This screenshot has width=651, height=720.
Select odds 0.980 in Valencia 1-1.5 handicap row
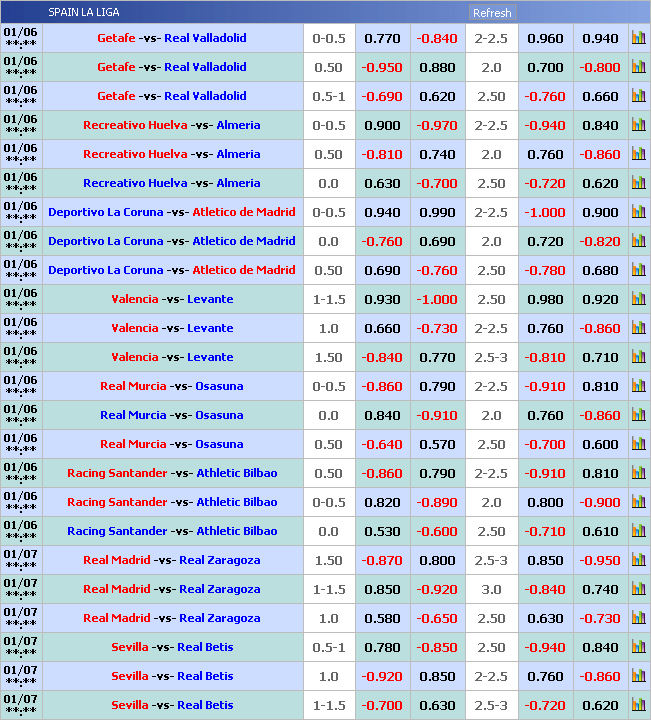click(545, 300)
